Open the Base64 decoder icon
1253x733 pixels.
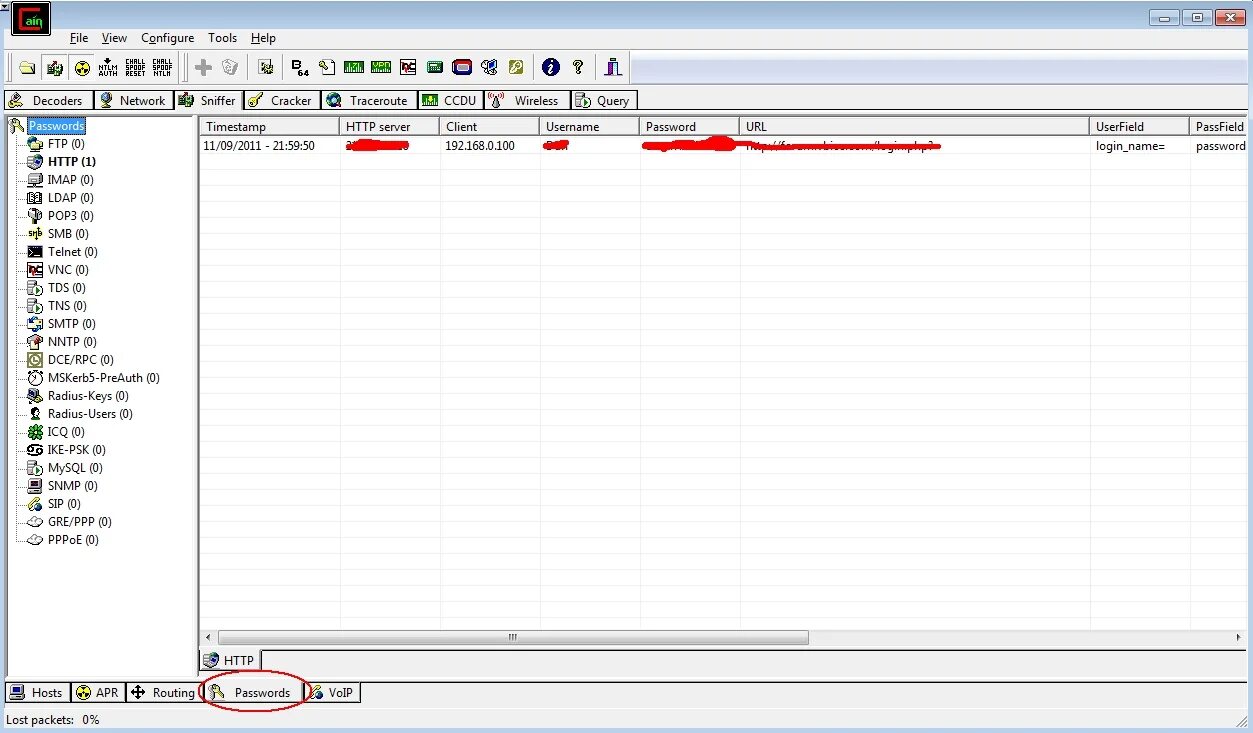point(300,68)
